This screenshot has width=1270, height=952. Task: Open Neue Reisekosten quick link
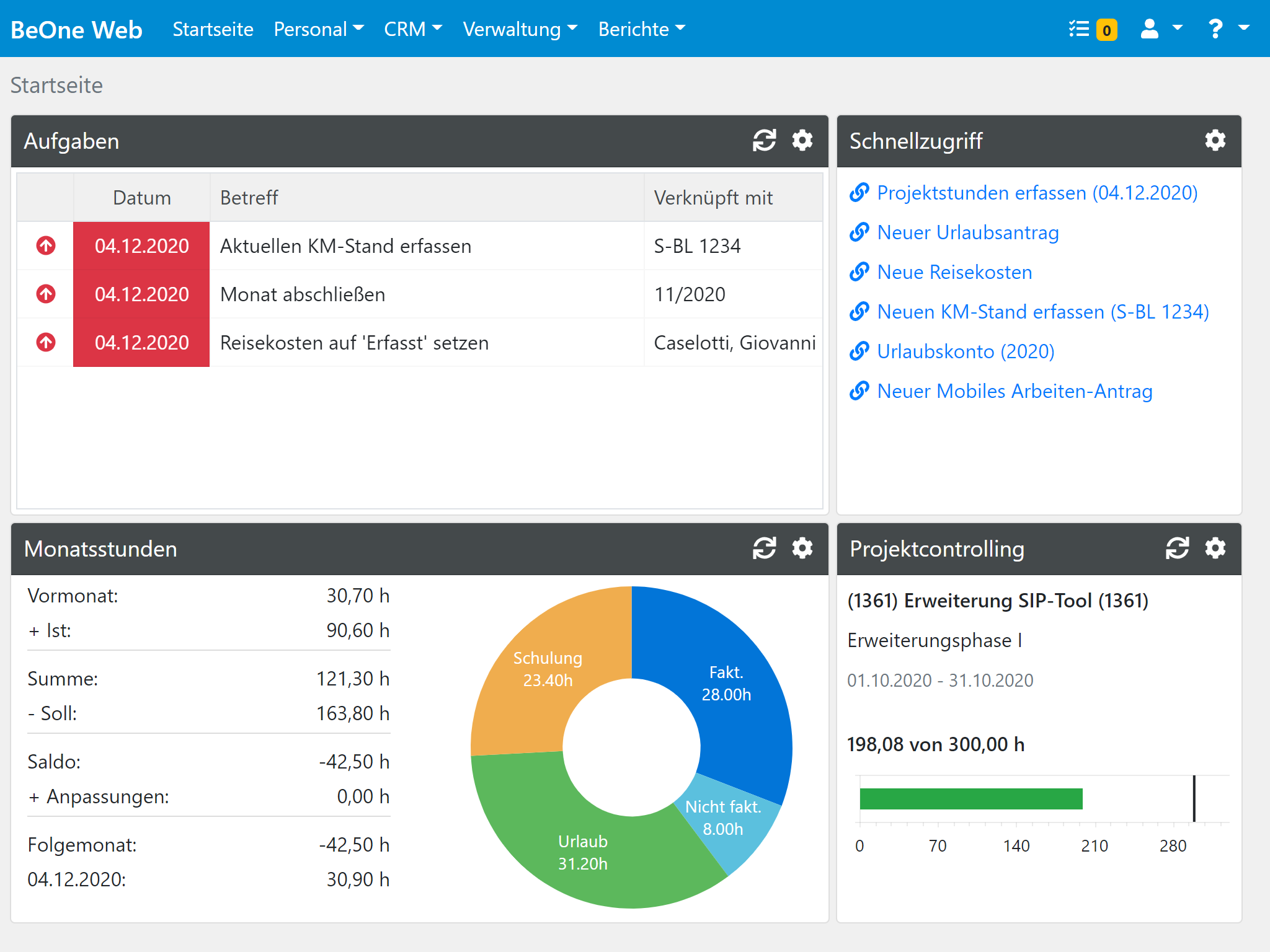point(954,272)
